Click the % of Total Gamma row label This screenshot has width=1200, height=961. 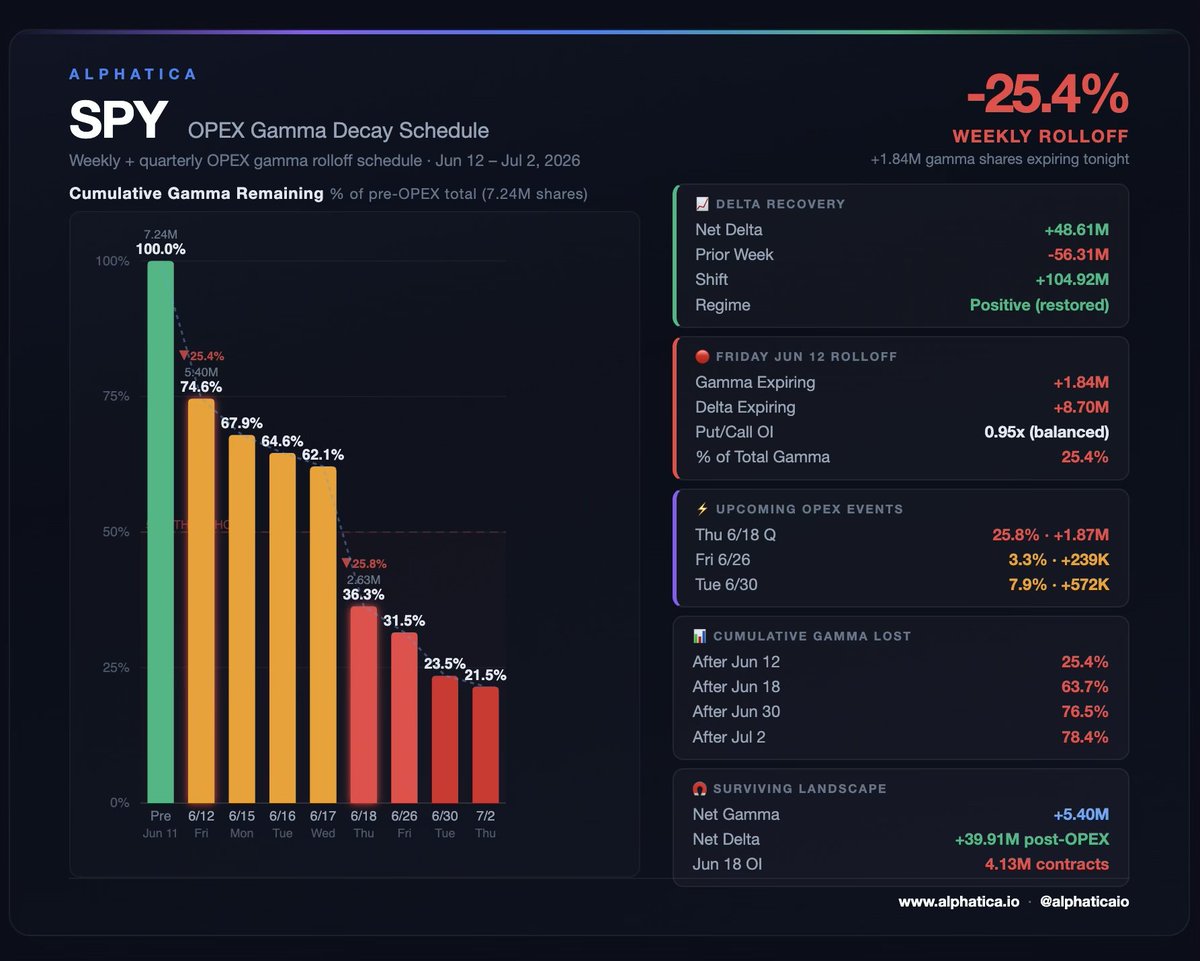[x=762, y=457]
